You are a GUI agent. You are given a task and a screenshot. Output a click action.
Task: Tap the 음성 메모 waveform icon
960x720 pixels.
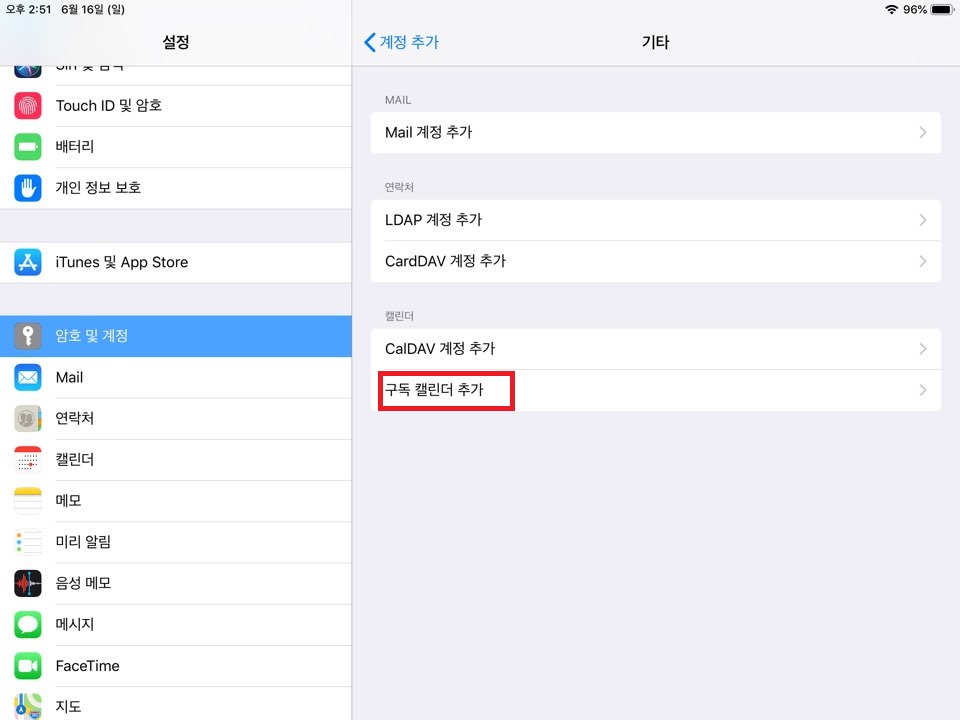click(x=28, y=583)
